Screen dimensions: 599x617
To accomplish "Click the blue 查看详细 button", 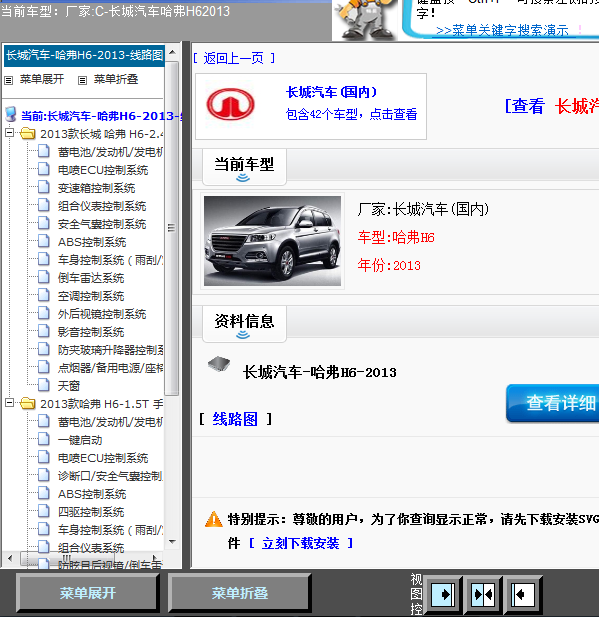I will (553, 403).
